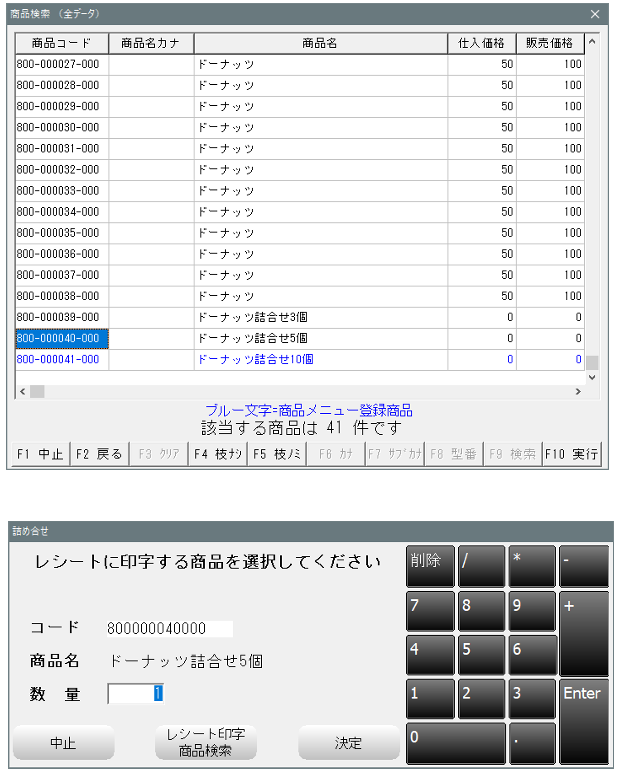Tap the plus key on keypad

pos(583,632)
